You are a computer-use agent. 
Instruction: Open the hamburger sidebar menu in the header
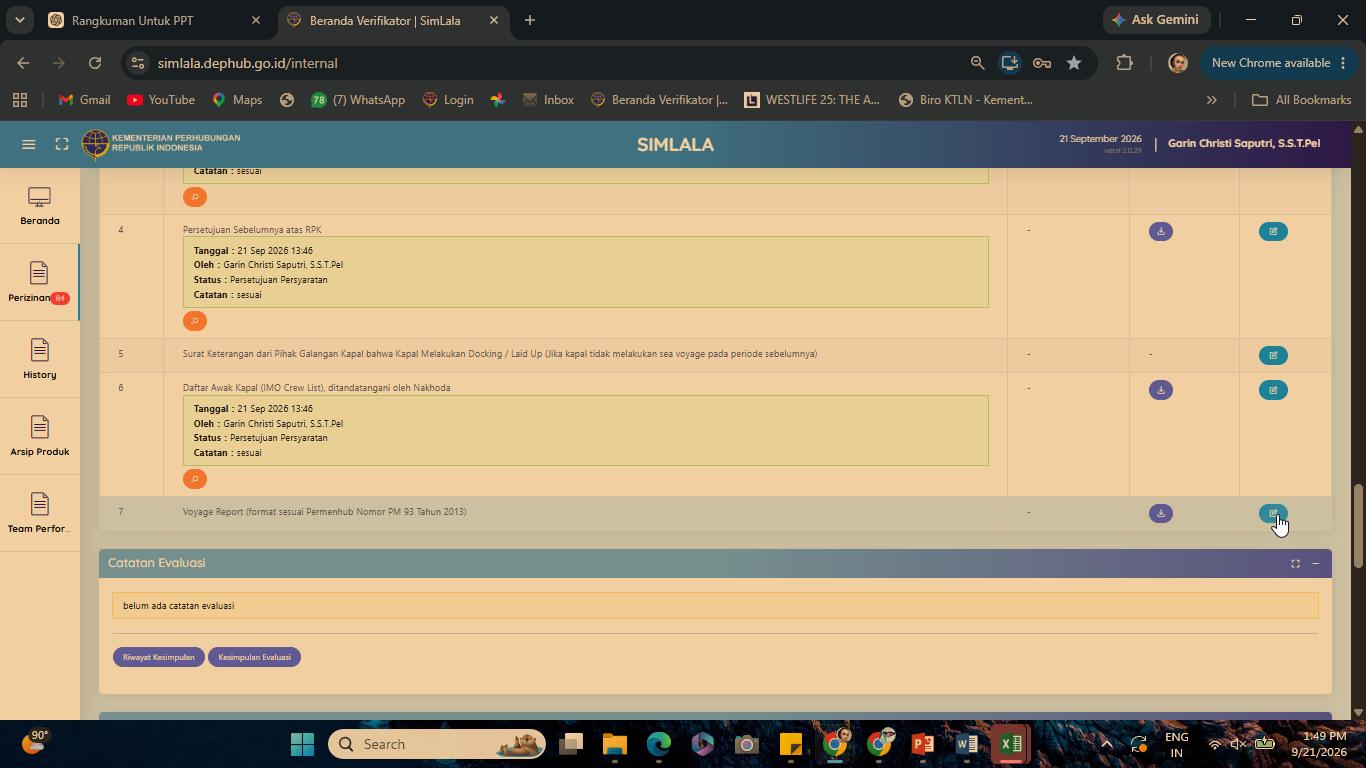coord(29,144)
